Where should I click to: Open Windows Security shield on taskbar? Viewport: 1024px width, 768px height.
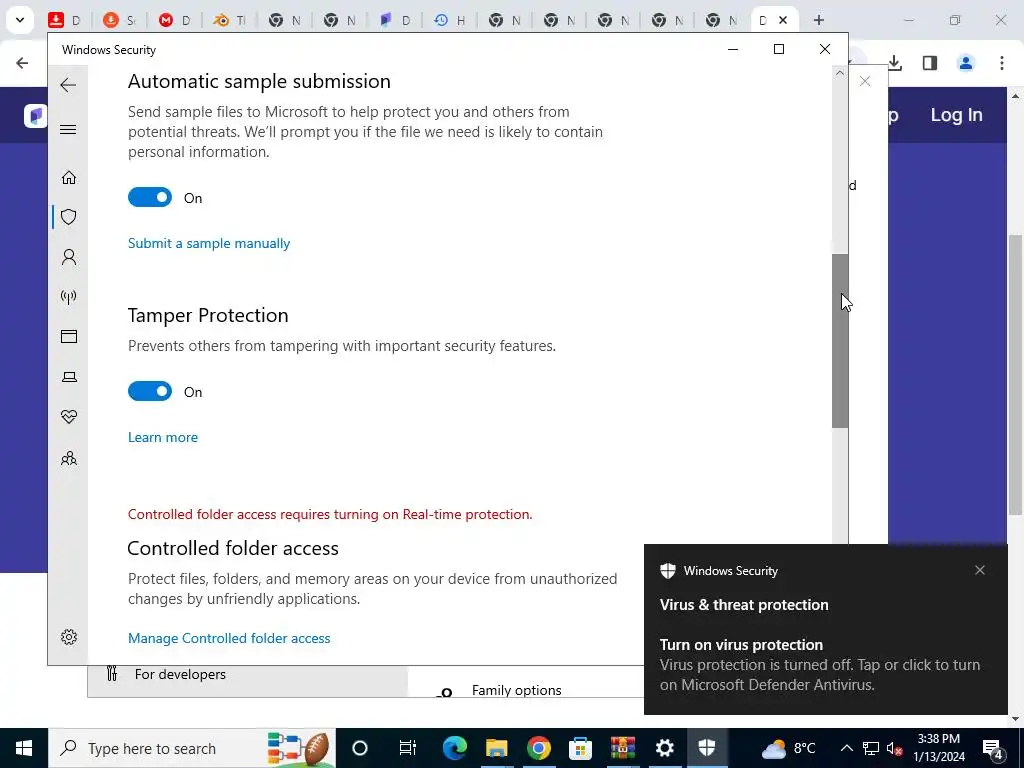(x=707, y=748)
